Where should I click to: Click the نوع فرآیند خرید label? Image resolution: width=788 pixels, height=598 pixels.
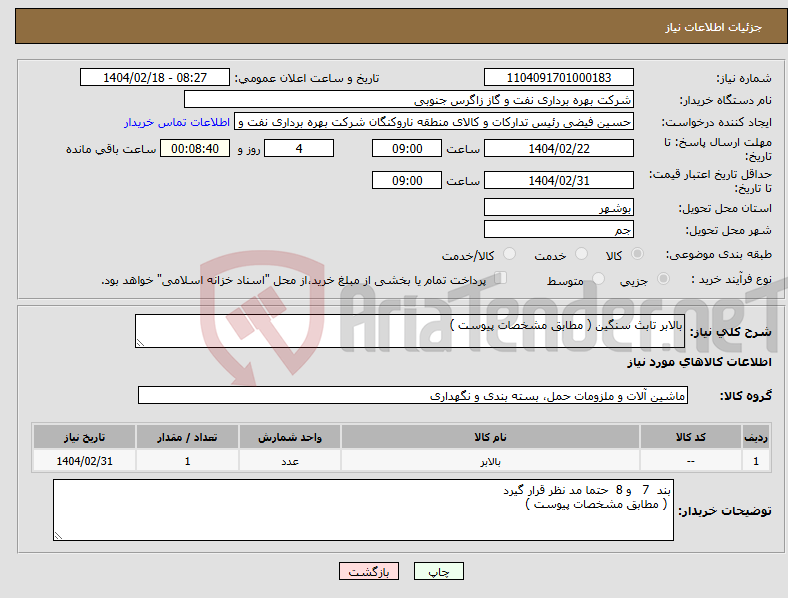point(731,279)
